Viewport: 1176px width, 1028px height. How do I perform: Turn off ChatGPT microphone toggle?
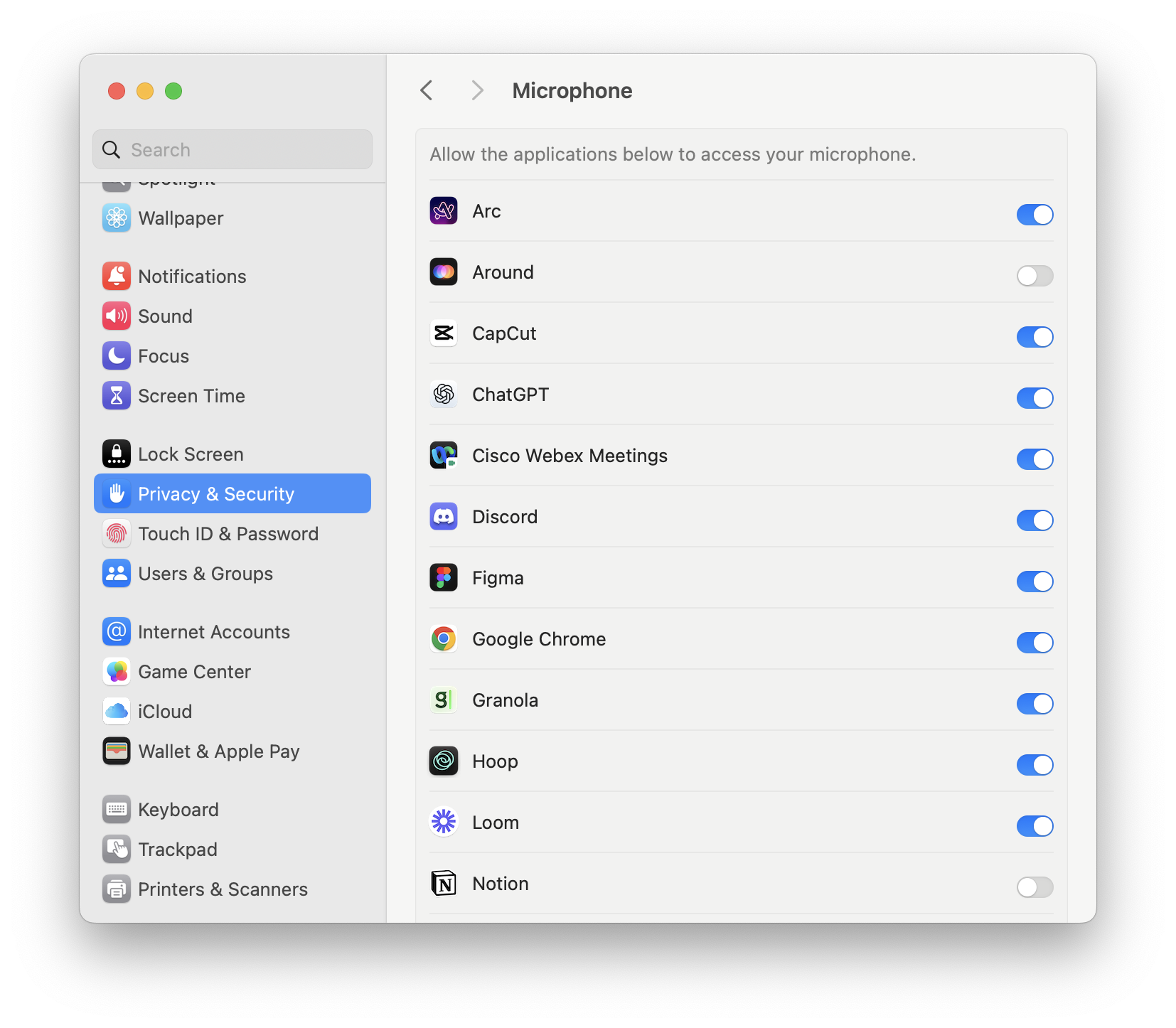tap(1035, 398)
